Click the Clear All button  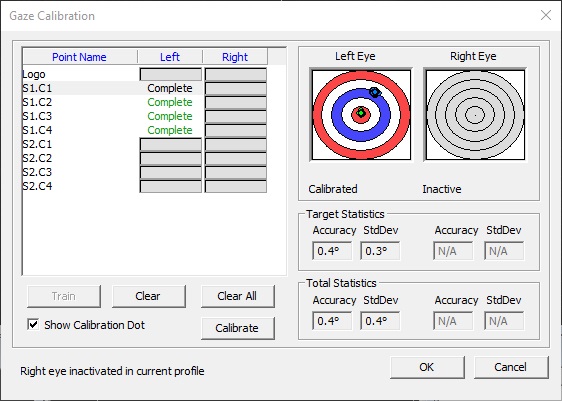(x=238, y=296)
